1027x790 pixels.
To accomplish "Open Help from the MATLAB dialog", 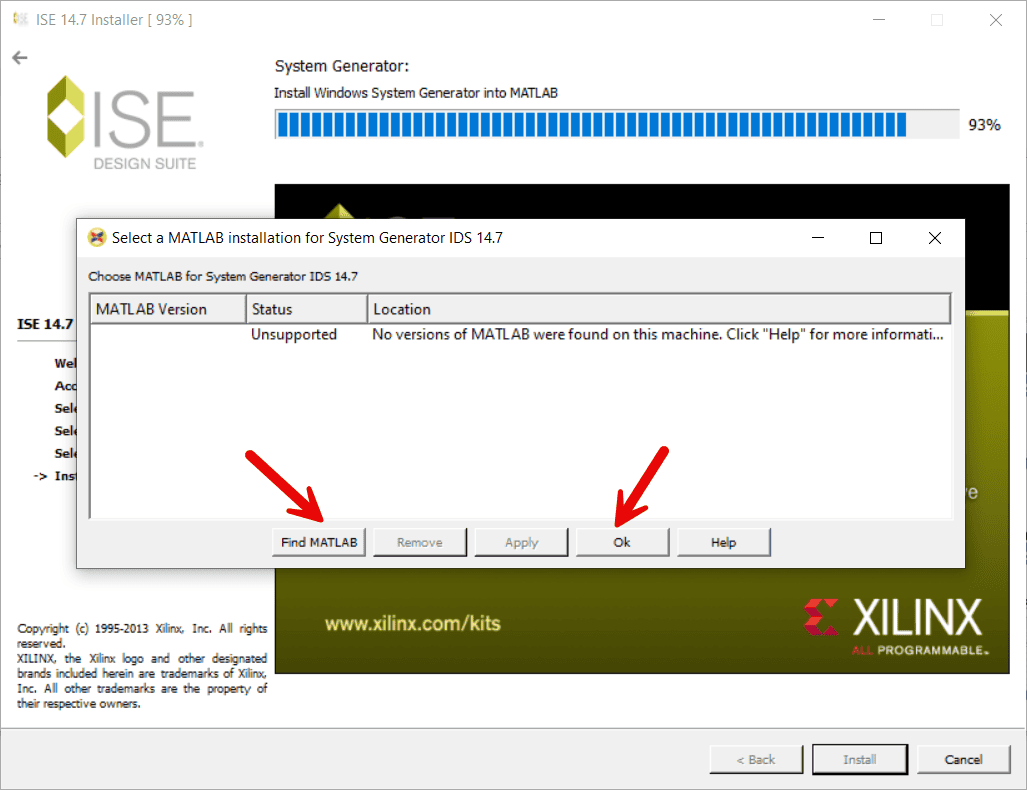I will point(723,541).
